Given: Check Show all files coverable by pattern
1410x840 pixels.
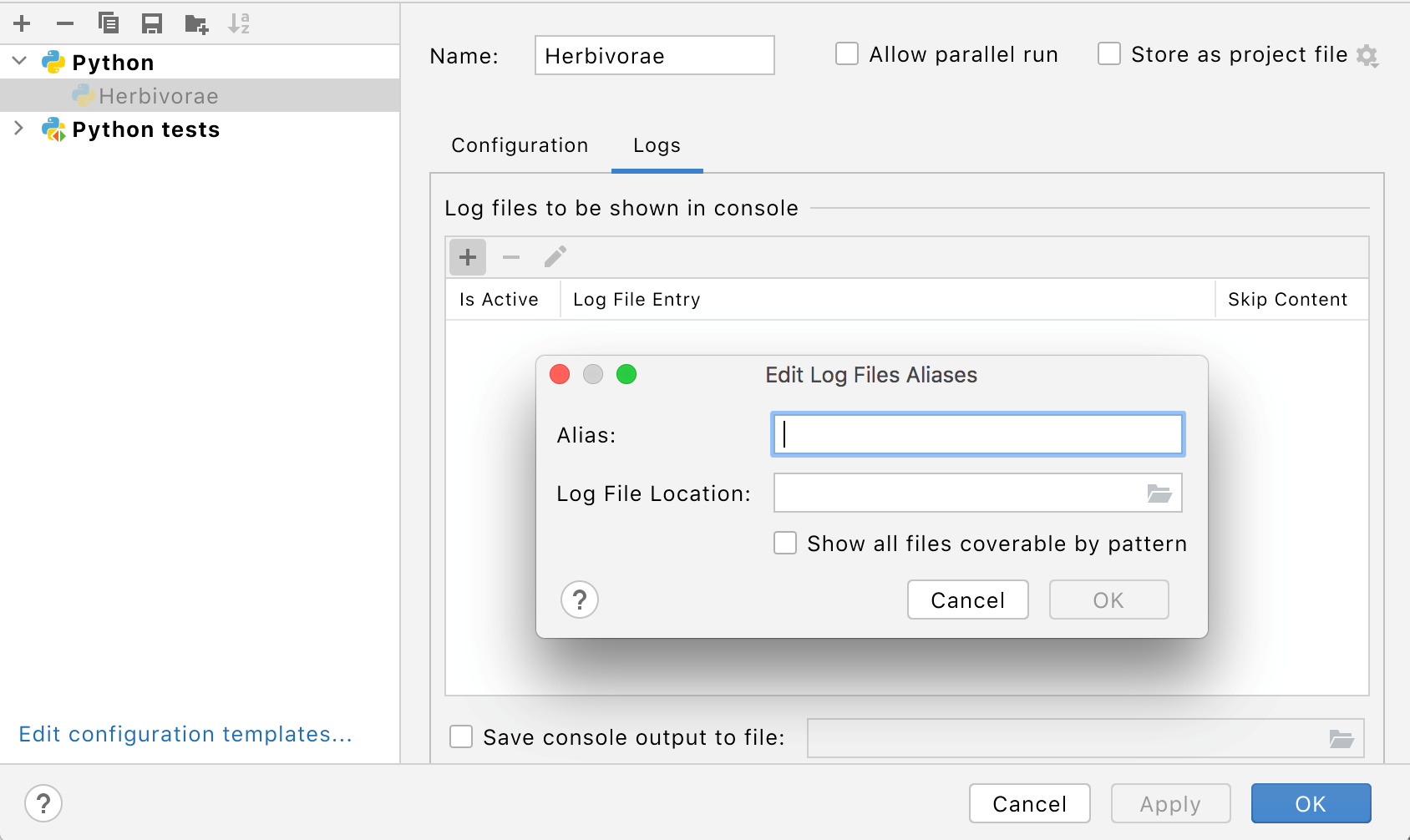Looking at the screenshot, I should pos(785,544).
